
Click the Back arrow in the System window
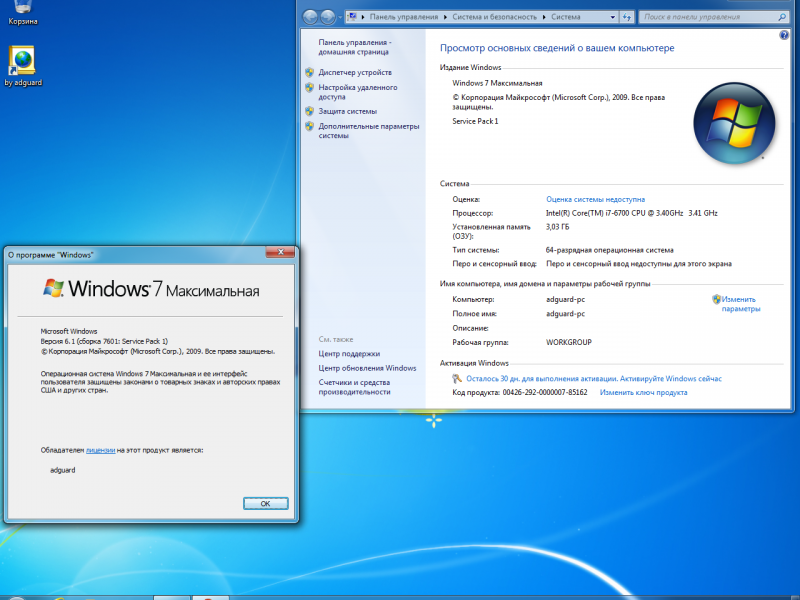coord(310,17)
